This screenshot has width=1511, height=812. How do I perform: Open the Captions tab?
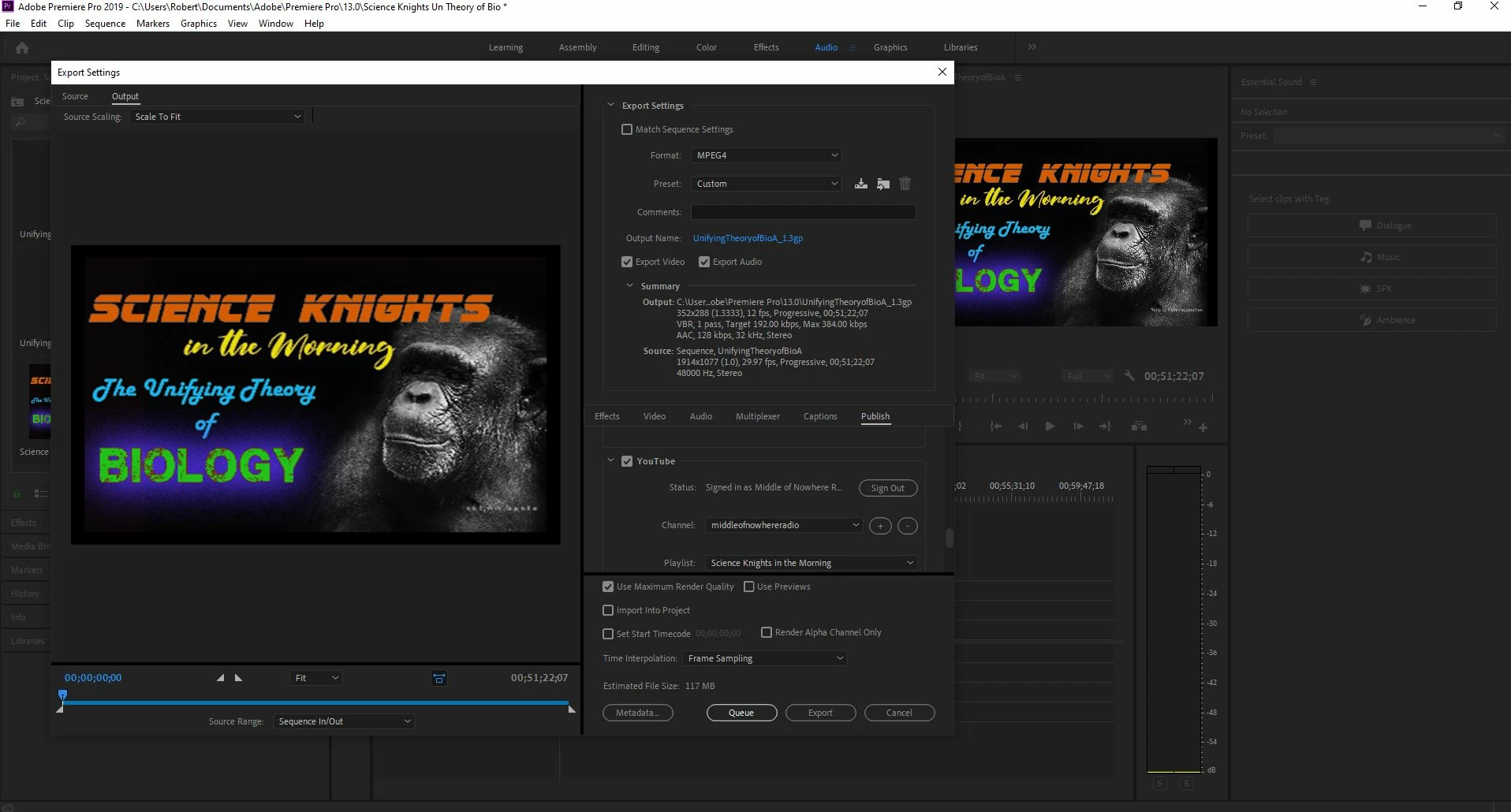point(820,416)
